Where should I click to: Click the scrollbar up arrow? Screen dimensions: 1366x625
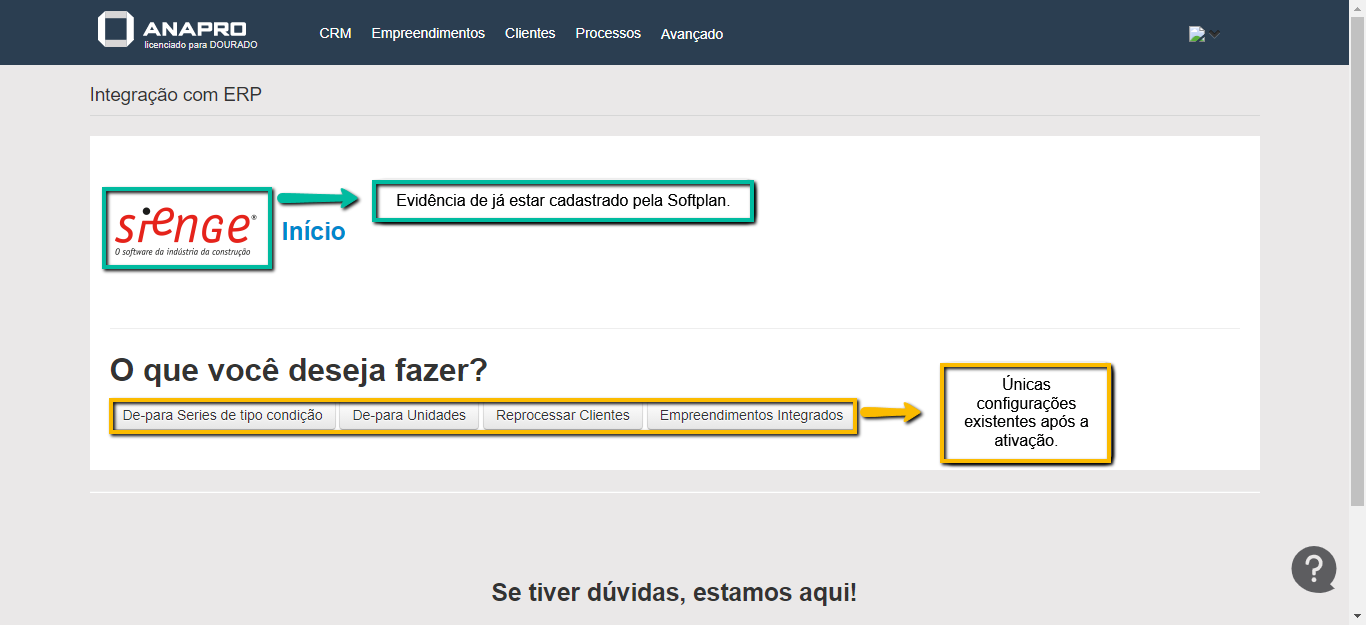coord(1357,8)
